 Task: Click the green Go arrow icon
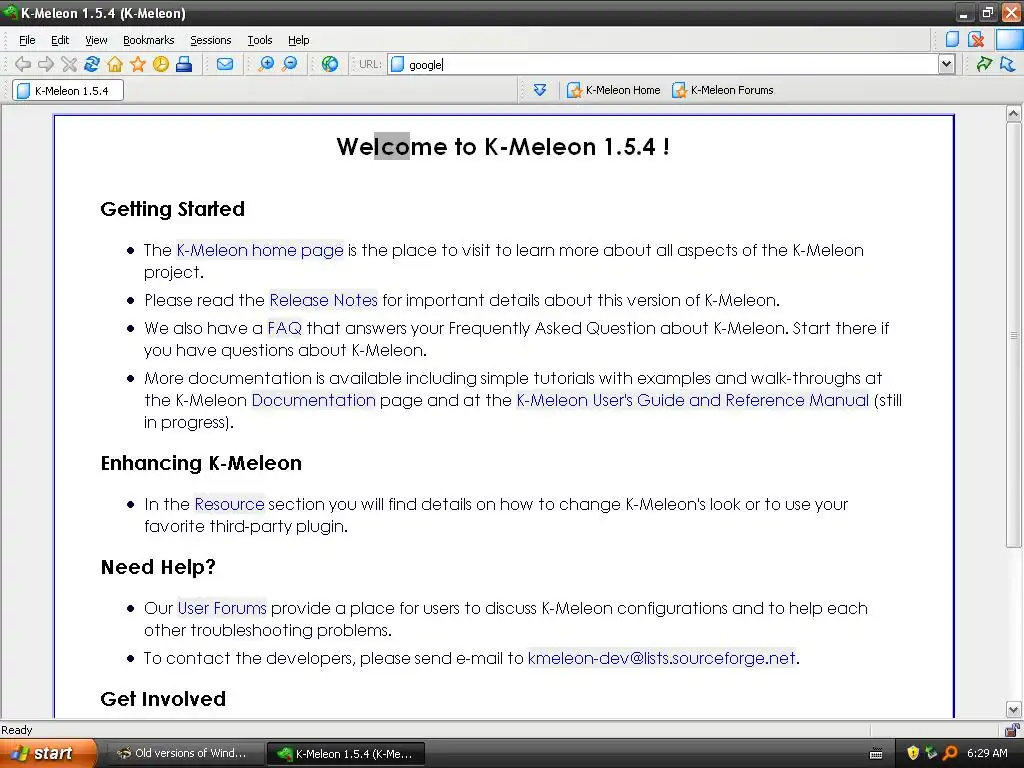(x=984, y=64)
